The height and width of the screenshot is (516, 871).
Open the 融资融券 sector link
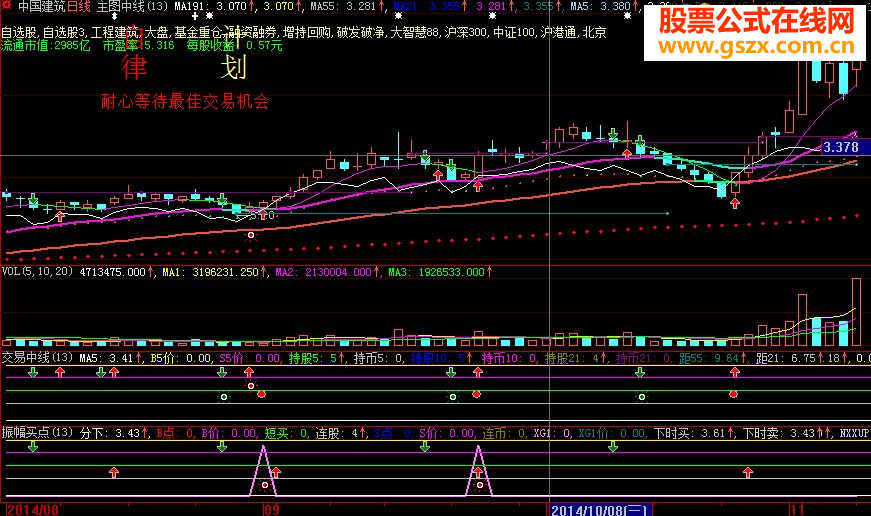(x=252, y=33)
